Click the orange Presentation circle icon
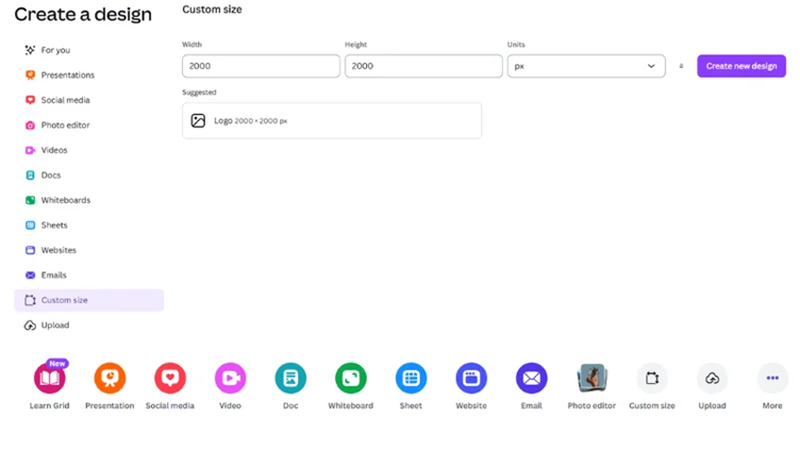The height and width of the screenshot is (450, 800). [x=110, y=378]
